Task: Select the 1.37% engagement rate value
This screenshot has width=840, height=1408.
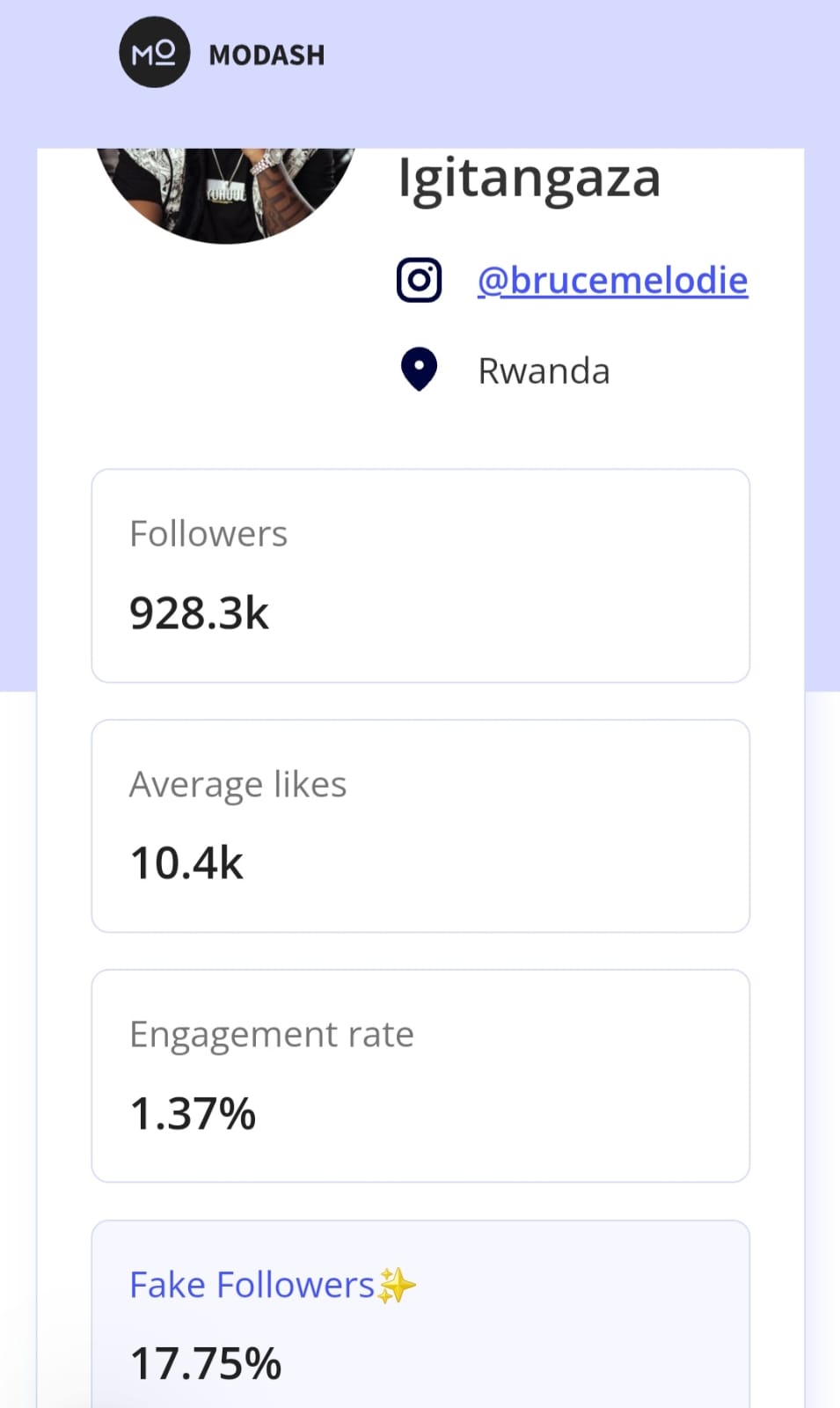Action: pyautogui.click(x=193, y=1114)
